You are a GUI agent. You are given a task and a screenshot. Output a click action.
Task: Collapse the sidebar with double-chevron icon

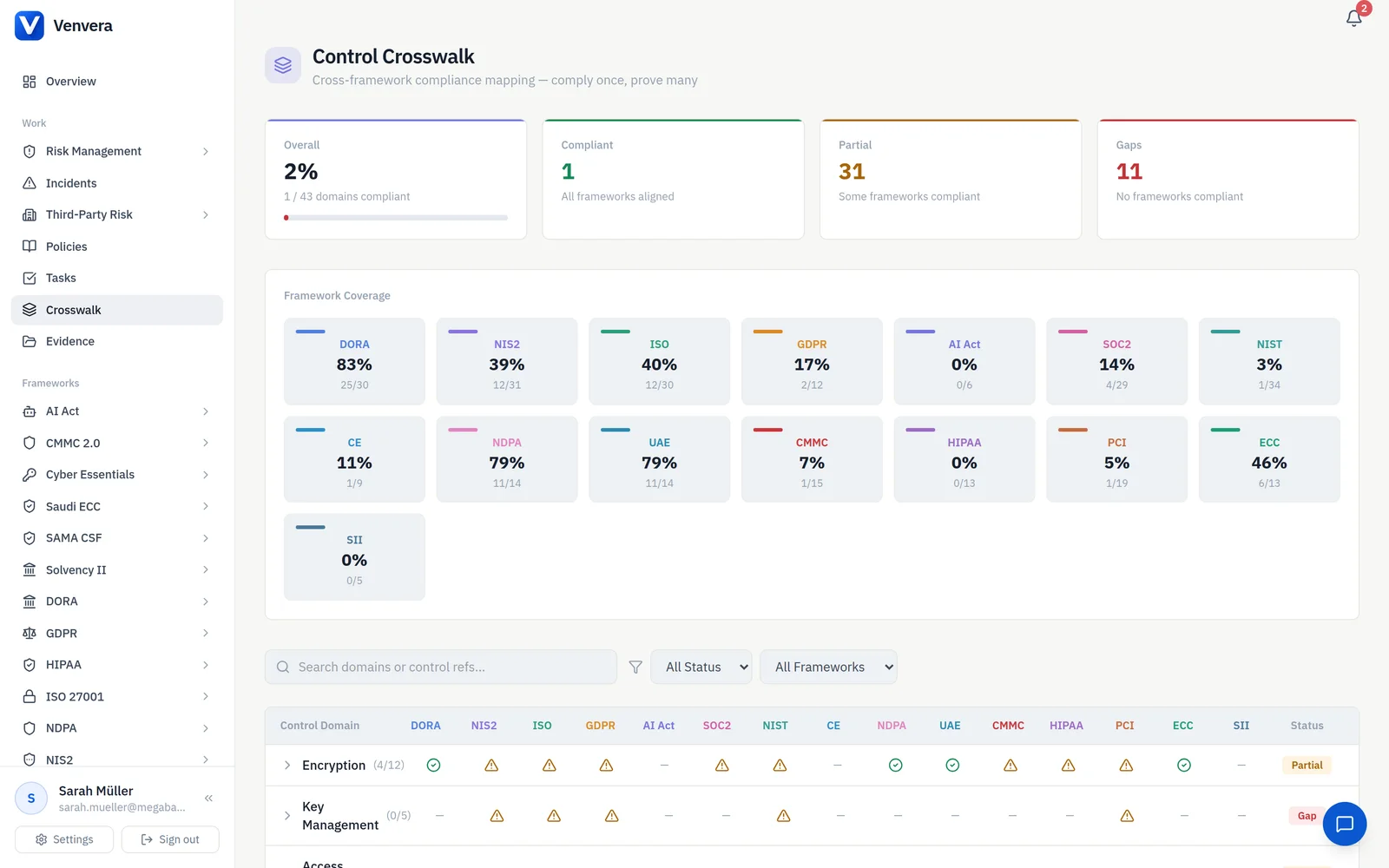208,799
